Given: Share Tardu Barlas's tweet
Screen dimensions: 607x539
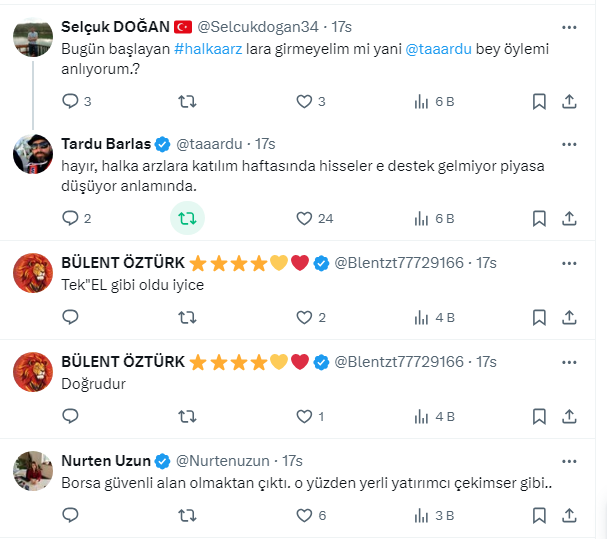Looking at the screenshot, I should [569, 218].
